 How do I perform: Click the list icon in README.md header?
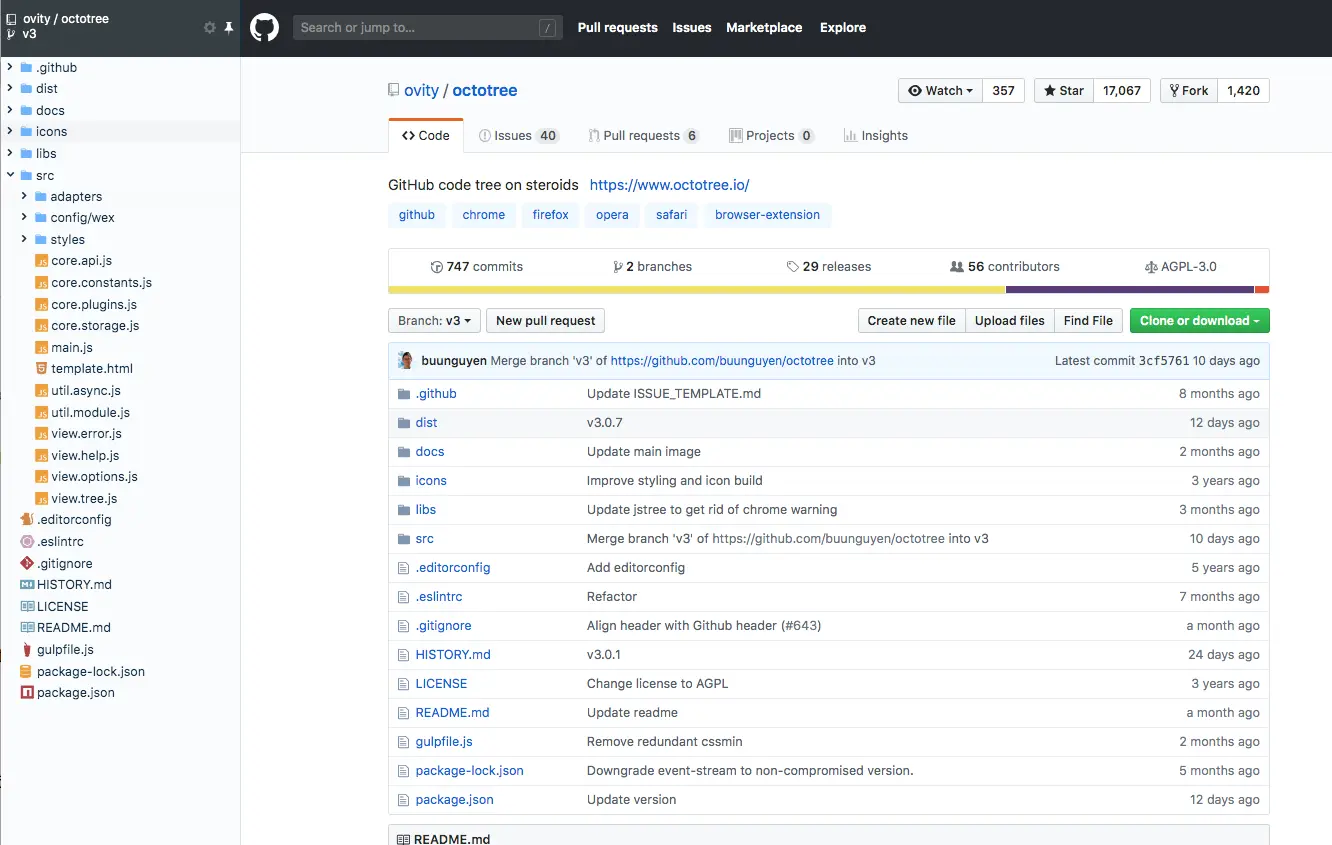(x=403, y=839)
